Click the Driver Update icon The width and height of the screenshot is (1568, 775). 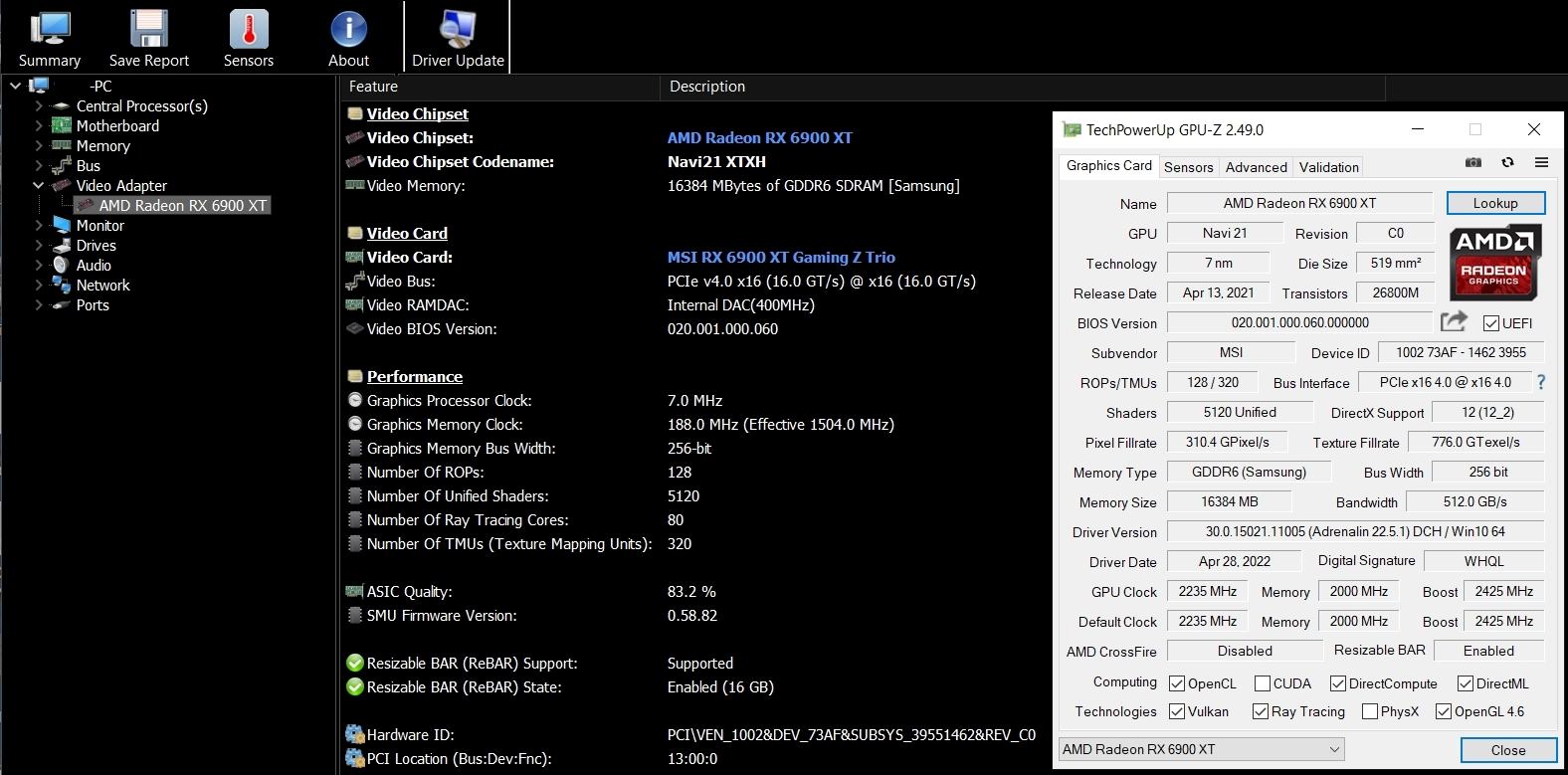(x=458, y=29)
